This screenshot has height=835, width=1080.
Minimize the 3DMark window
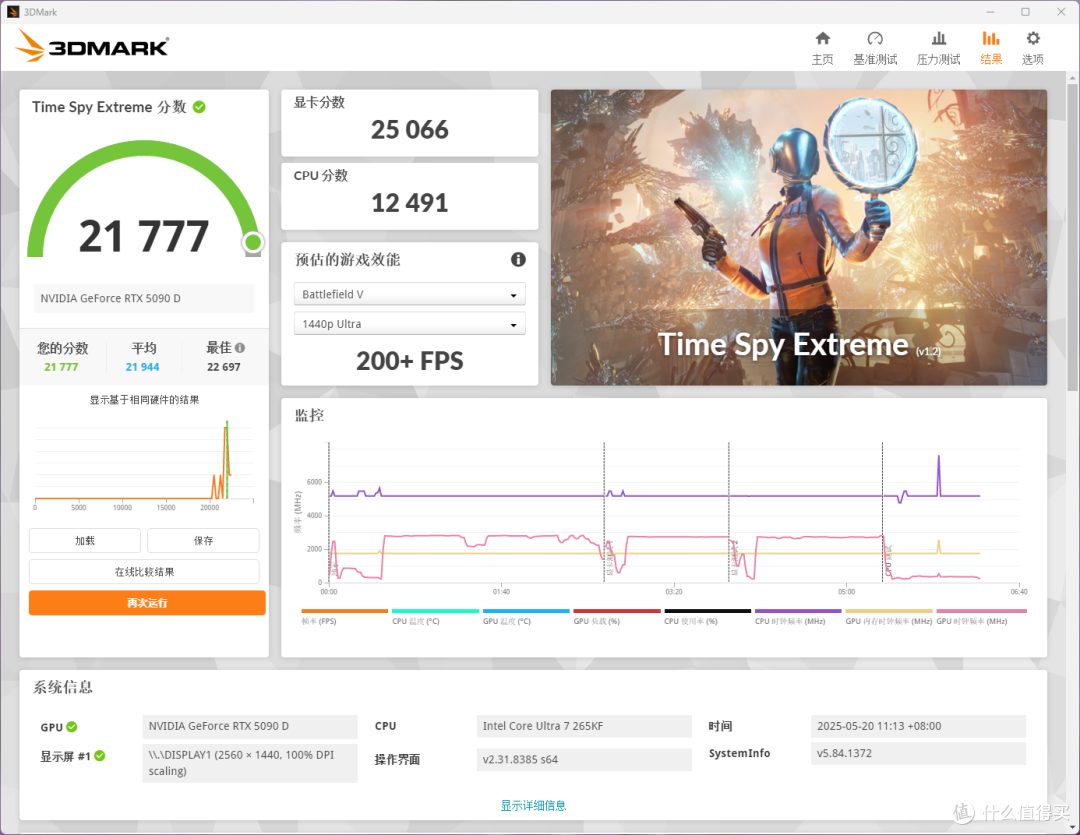click(x=990, y=12)
